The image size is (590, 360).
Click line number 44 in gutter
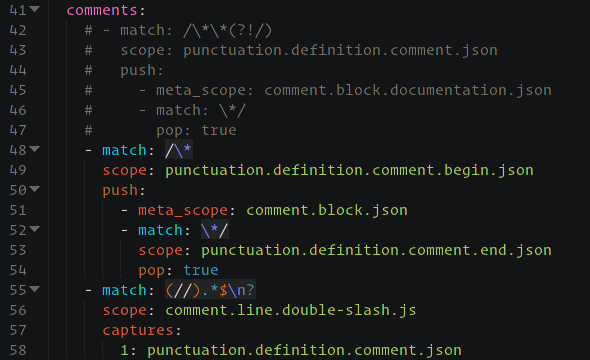click(18, 70)
